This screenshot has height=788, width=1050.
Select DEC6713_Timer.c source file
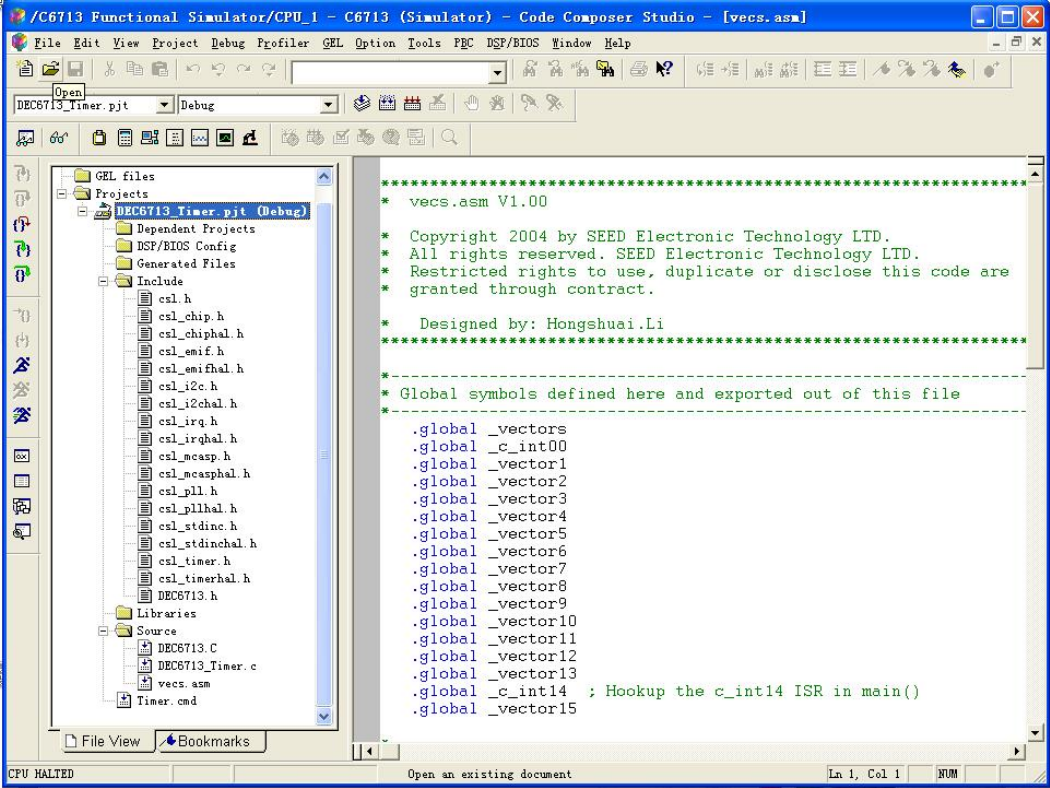coord(207,666)
